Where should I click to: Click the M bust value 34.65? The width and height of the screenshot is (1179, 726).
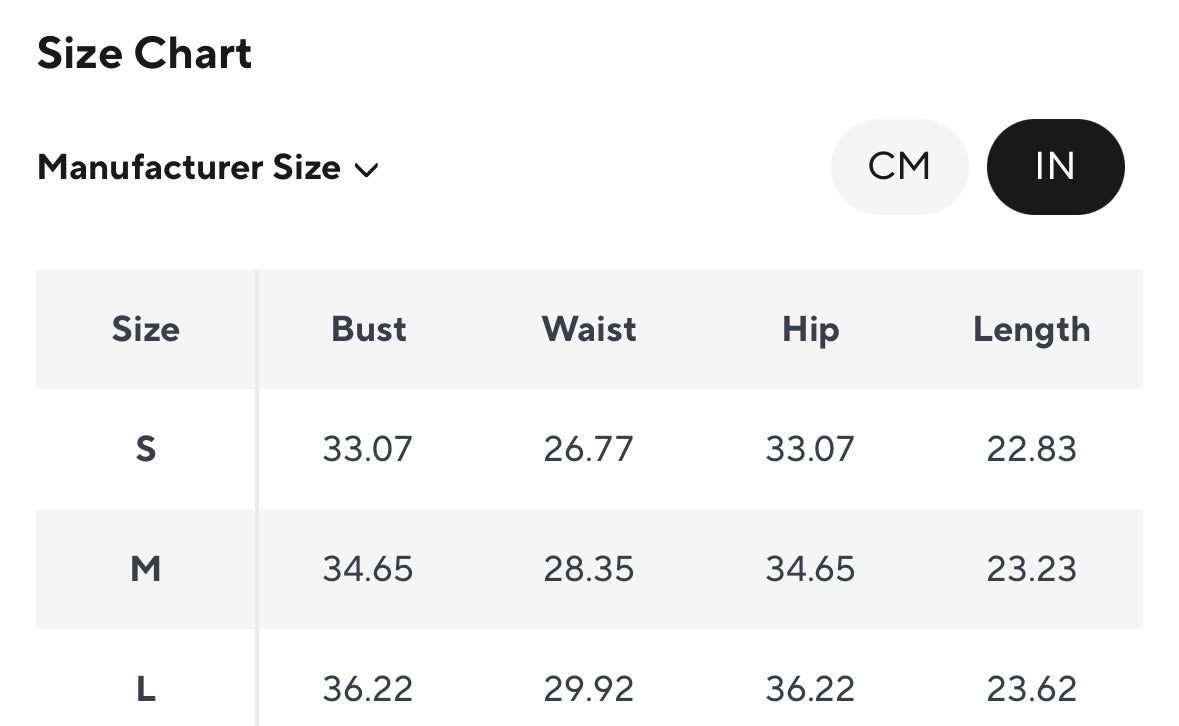(x=367, y=569)
